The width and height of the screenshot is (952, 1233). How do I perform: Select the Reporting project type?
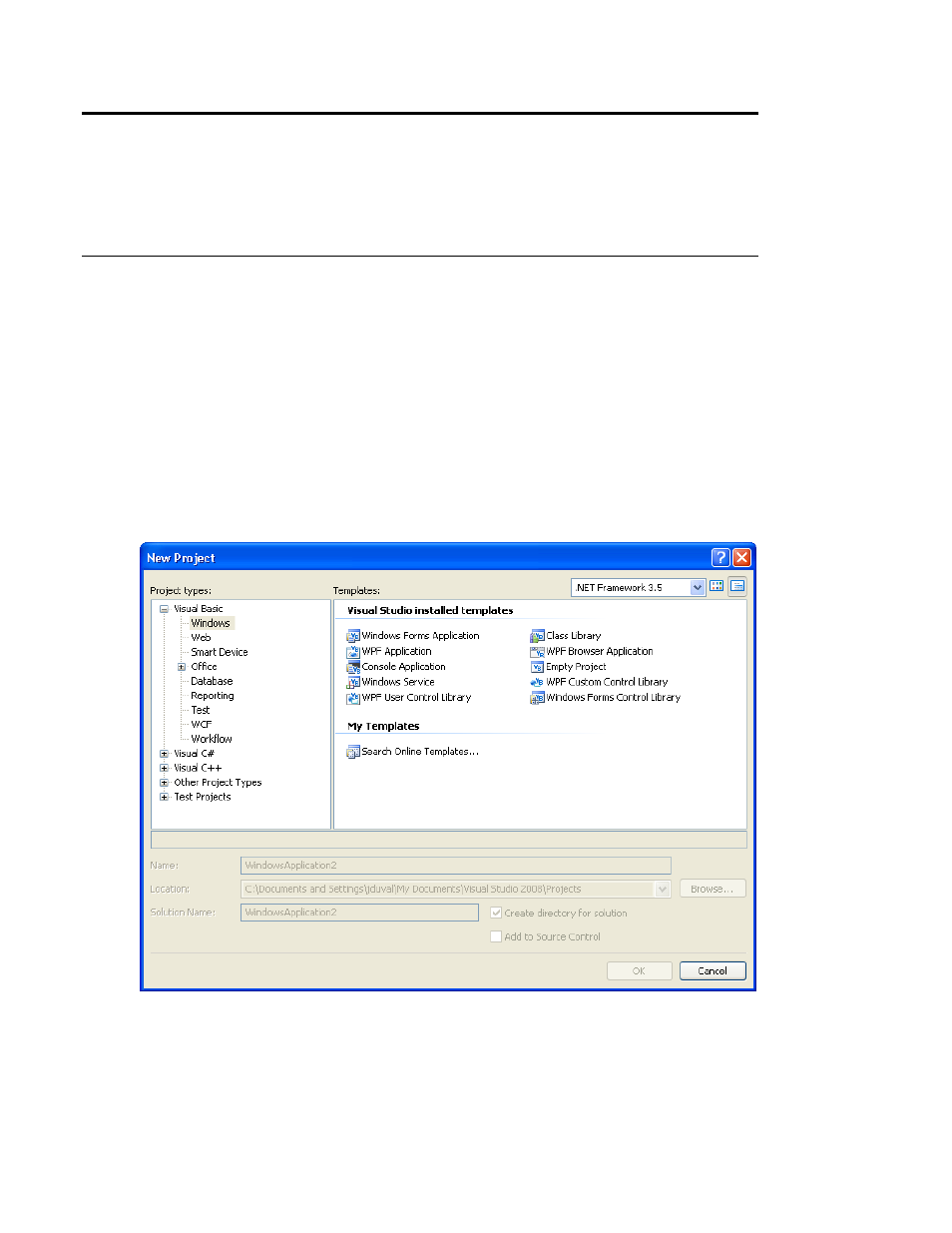click(213, 696)
